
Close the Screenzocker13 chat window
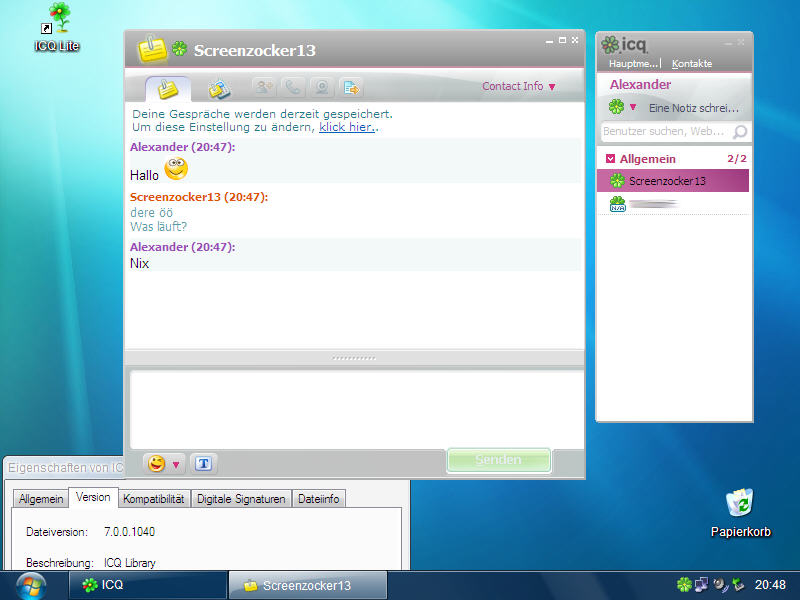click(575, 40)
